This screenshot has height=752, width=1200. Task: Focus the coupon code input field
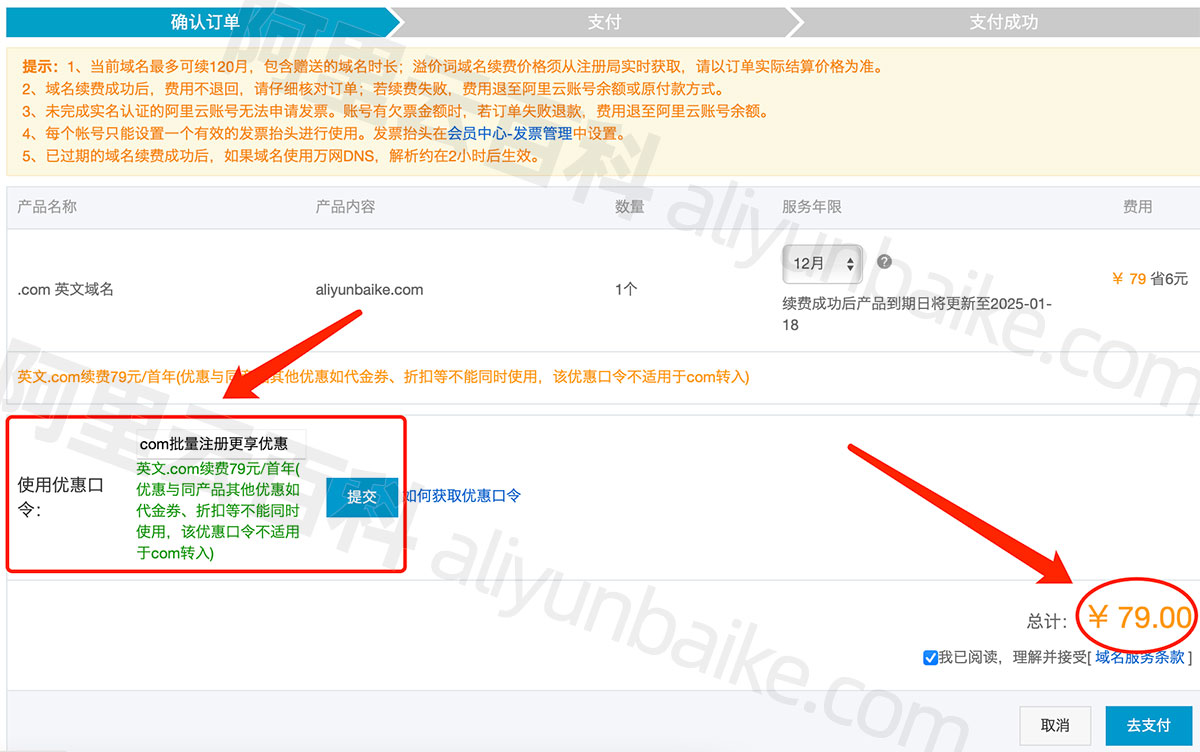click(221, 444)
